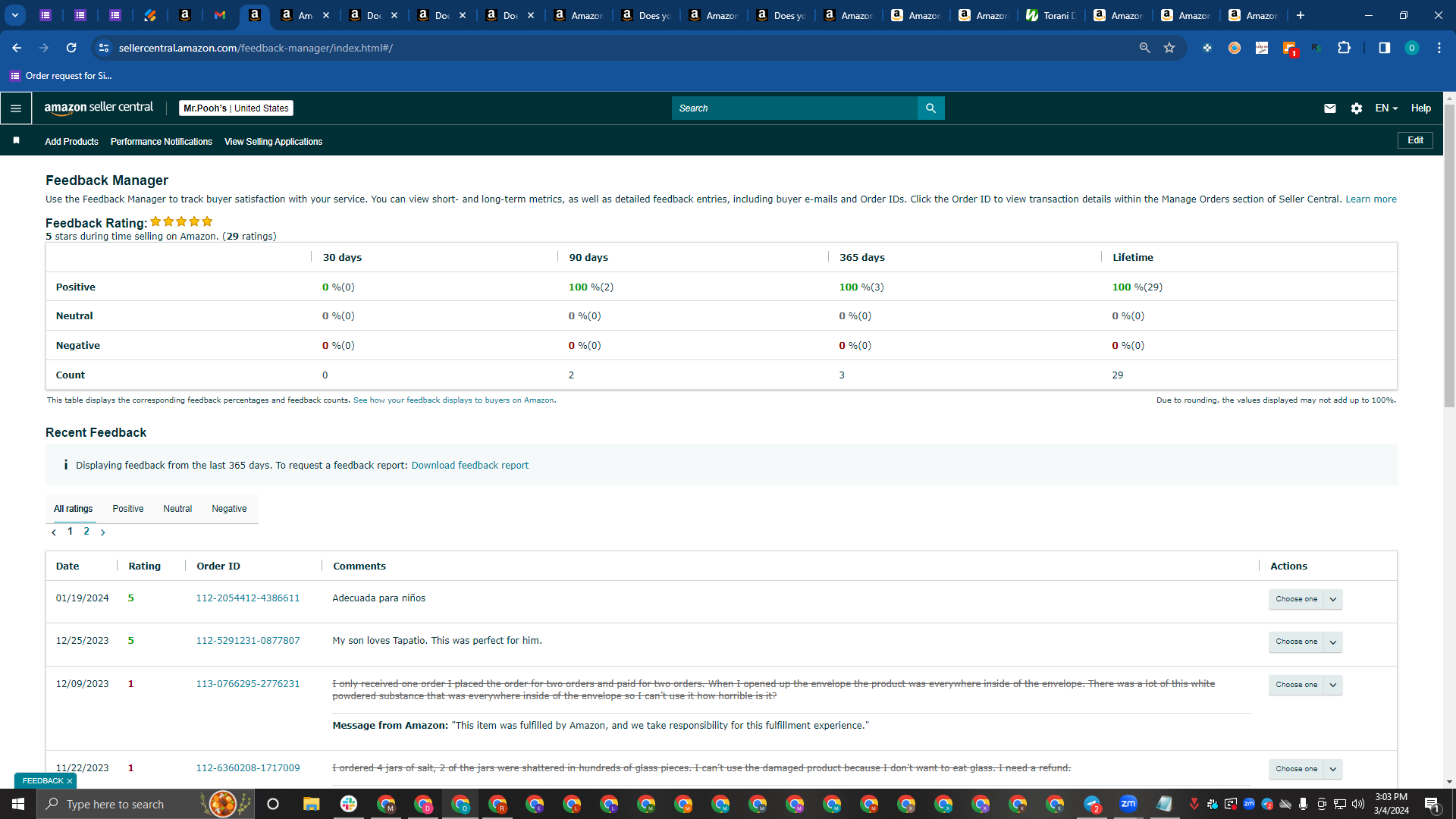Viewport: 1456px width, 819px height.
Task: Open order 112-5291231-0877807
Action: [248, 641]
